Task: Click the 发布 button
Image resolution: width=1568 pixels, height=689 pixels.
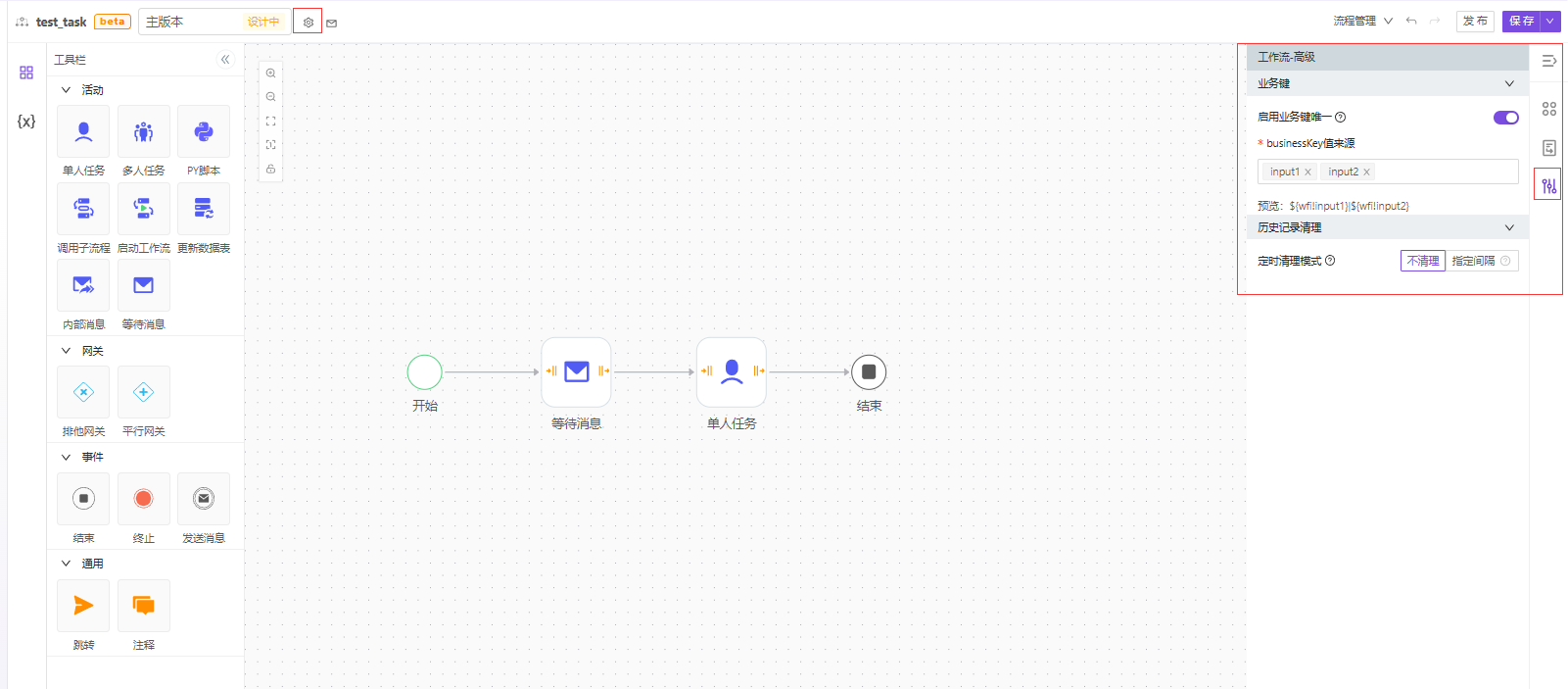Action: click(1475, 21)
